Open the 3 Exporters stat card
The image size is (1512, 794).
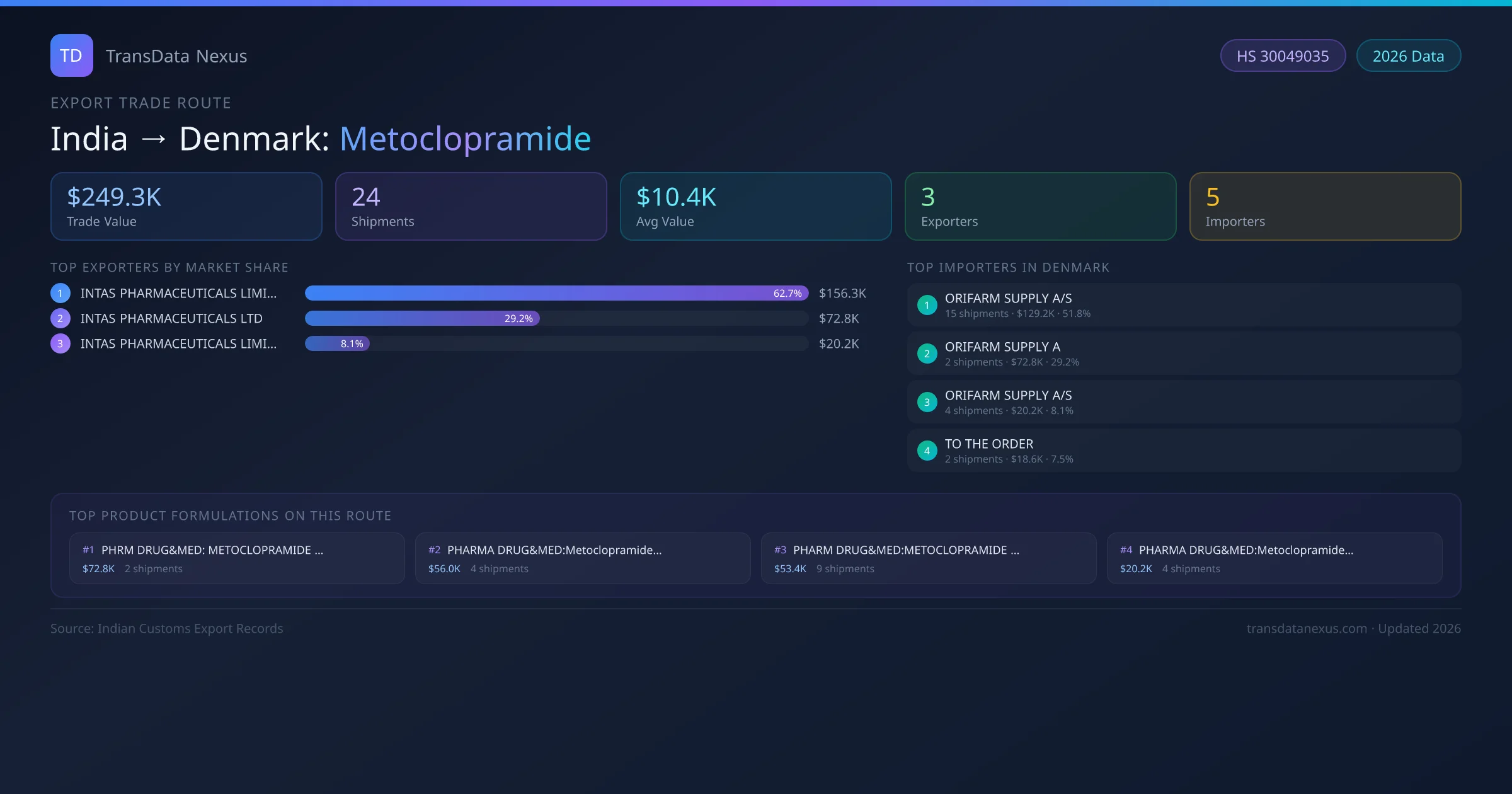coord(1040,207)
